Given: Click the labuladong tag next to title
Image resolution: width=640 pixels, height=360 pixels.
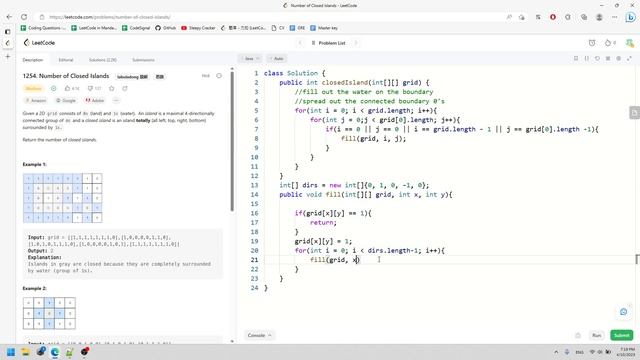Looking at the screenshot, I should pos(132,76).
